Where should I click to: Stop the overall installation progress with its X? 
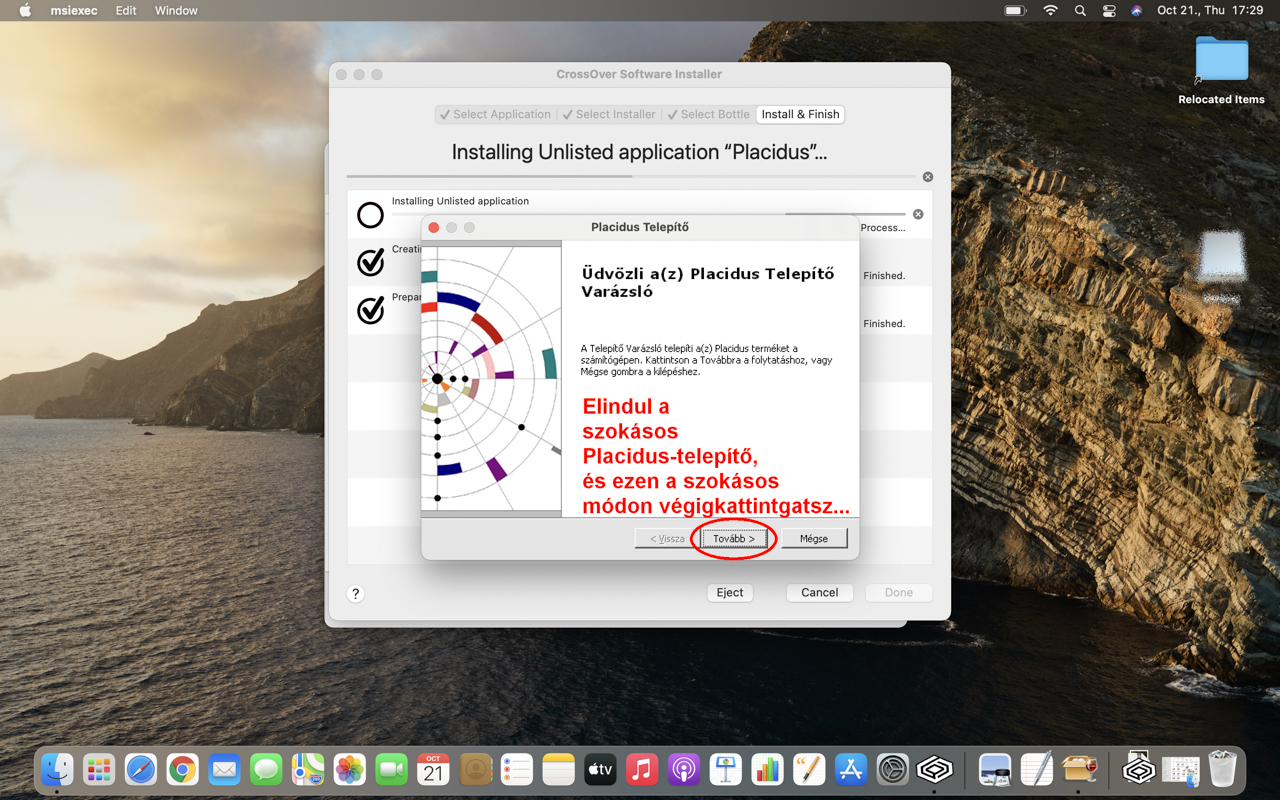pos(928,177)
